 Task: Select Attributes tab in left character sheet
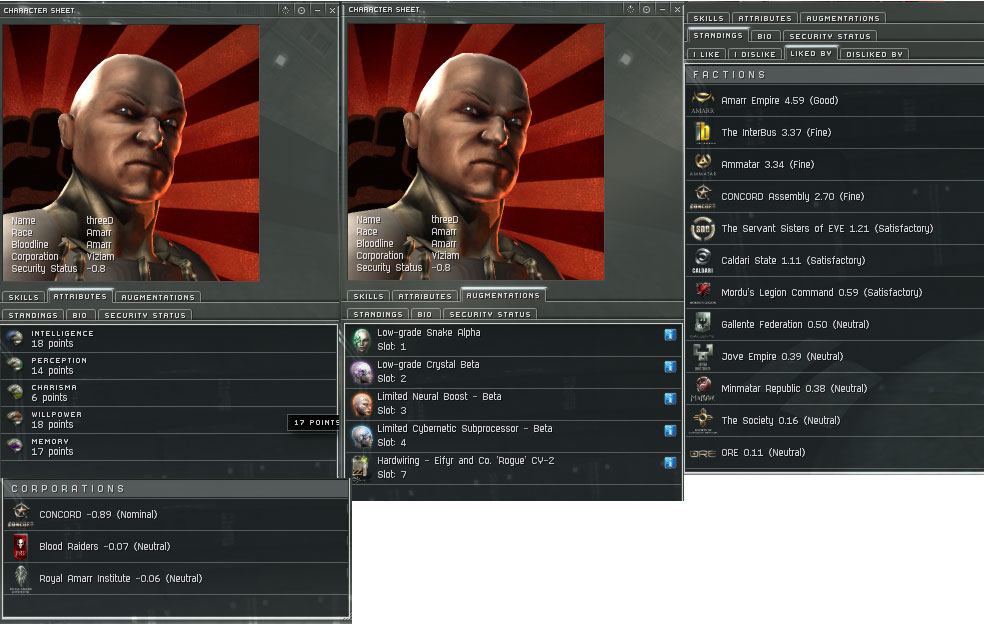pyautogui.click(x=80, y=296)
